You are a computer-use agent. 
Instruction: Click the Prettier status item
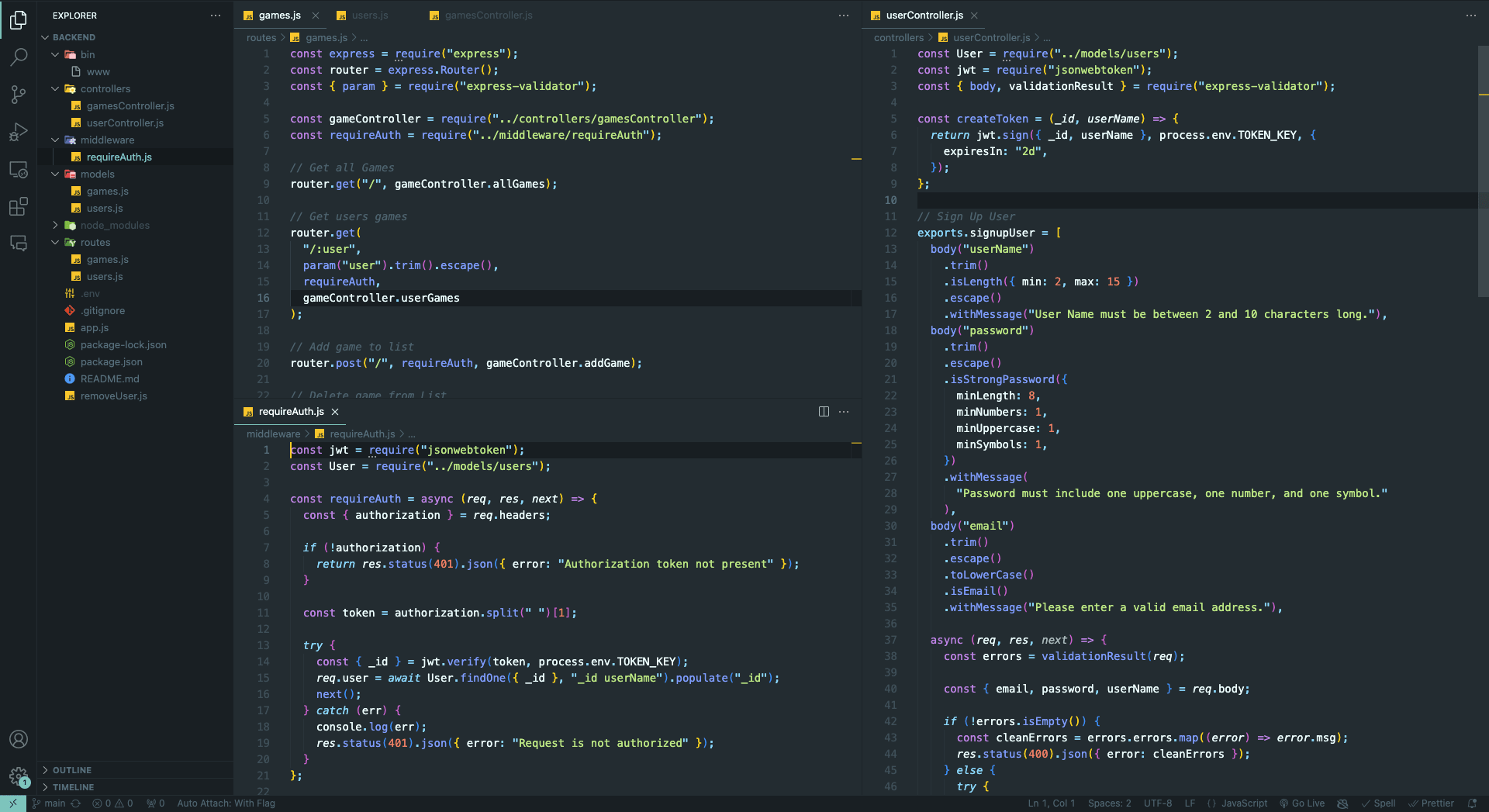1432,803
